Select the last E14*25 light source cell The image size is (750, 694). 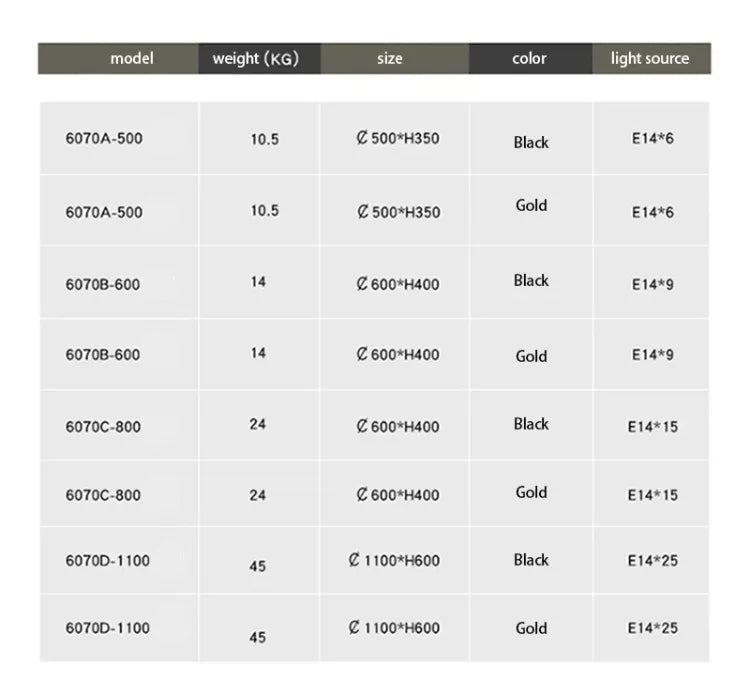tap(653, 628)
